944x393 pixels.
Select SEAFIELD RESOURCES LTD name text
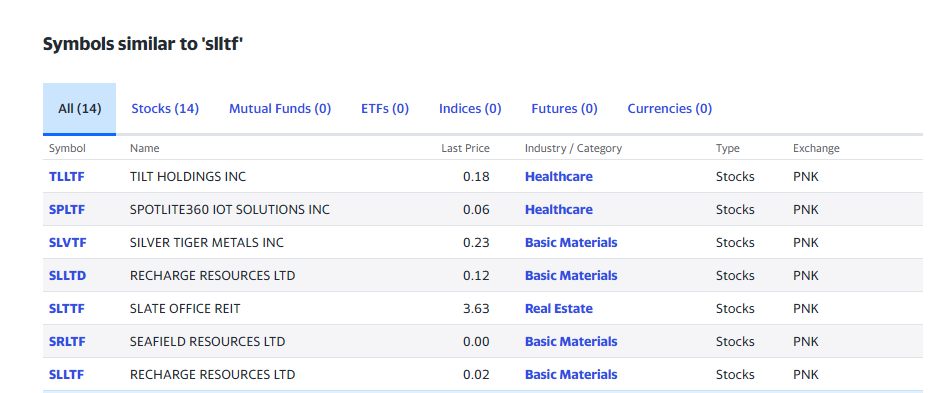tap(207, 342)
